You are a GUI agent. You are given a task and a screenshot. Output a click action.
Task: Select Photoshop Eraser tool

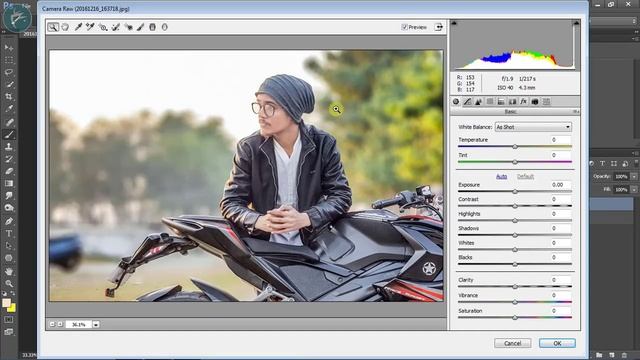pyautogui.click(x=9, y=171)
